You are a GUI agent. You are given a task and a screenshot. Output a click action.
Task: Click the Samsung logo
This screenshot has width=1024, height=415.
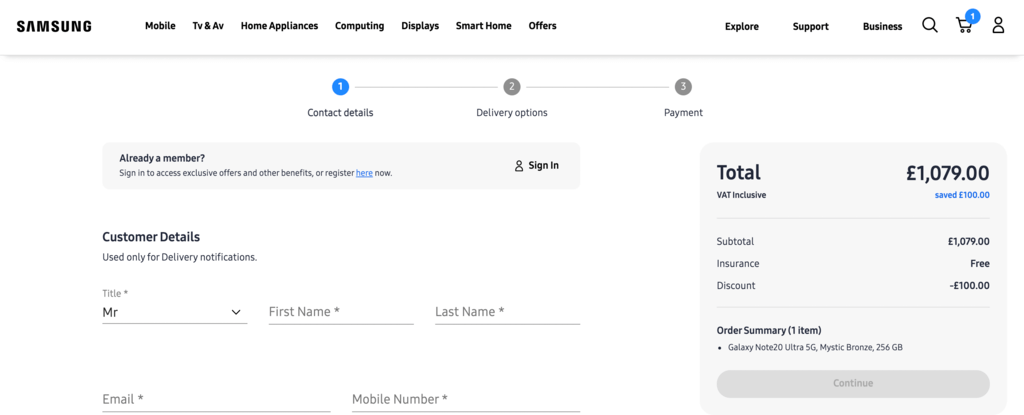tap(54, 26)
